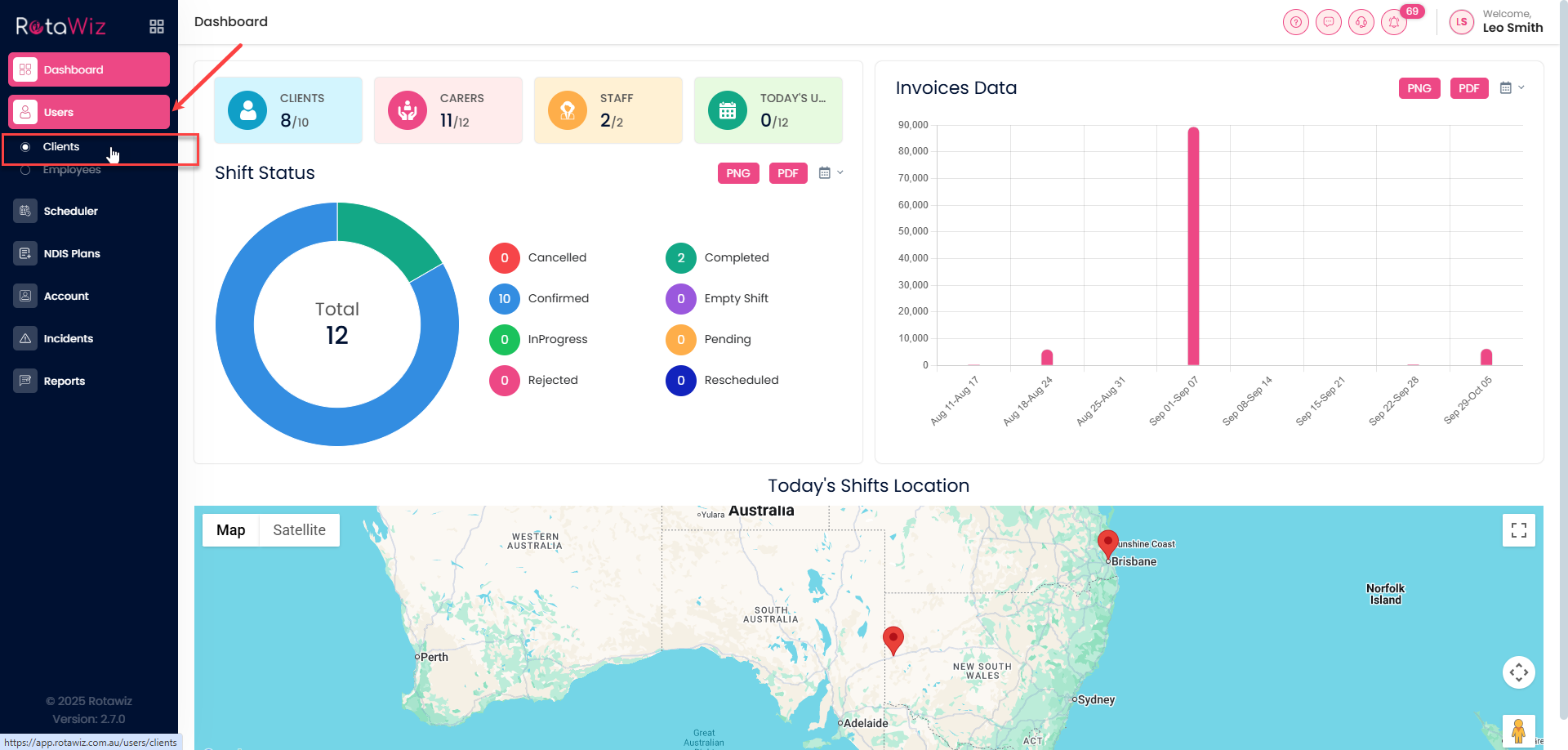Export Shift Status as PNG
Viewport: 1568px width, 750px height.
coord(737,173)
